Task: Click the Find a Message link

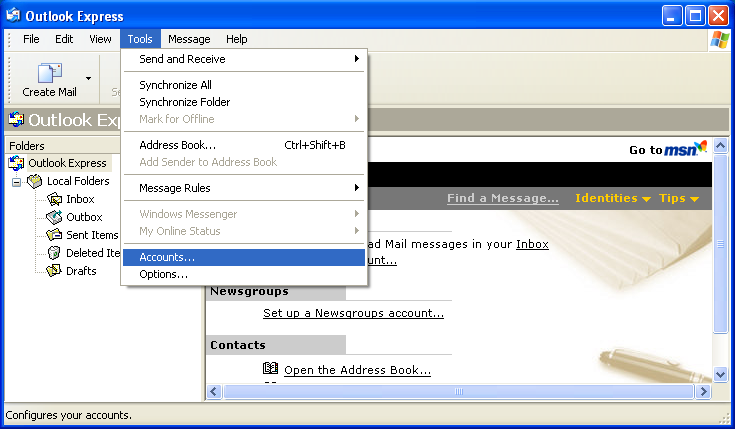Action: (x=502, y=198)
